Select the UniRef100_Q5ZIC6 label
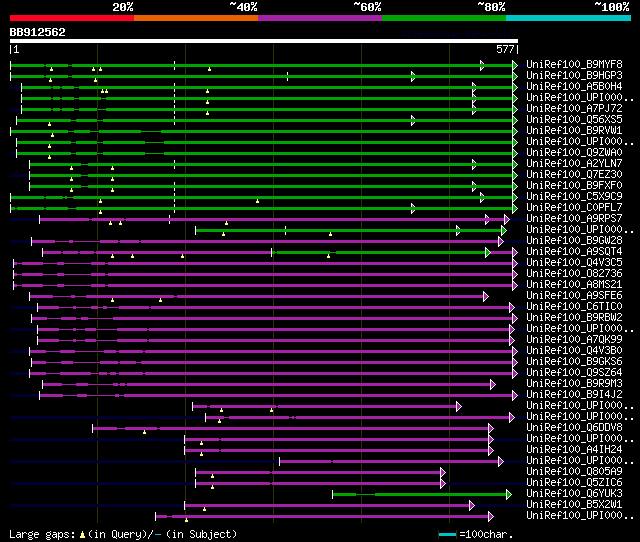Image resolution: width=640 pixels, height=542 pixels. 574,483
